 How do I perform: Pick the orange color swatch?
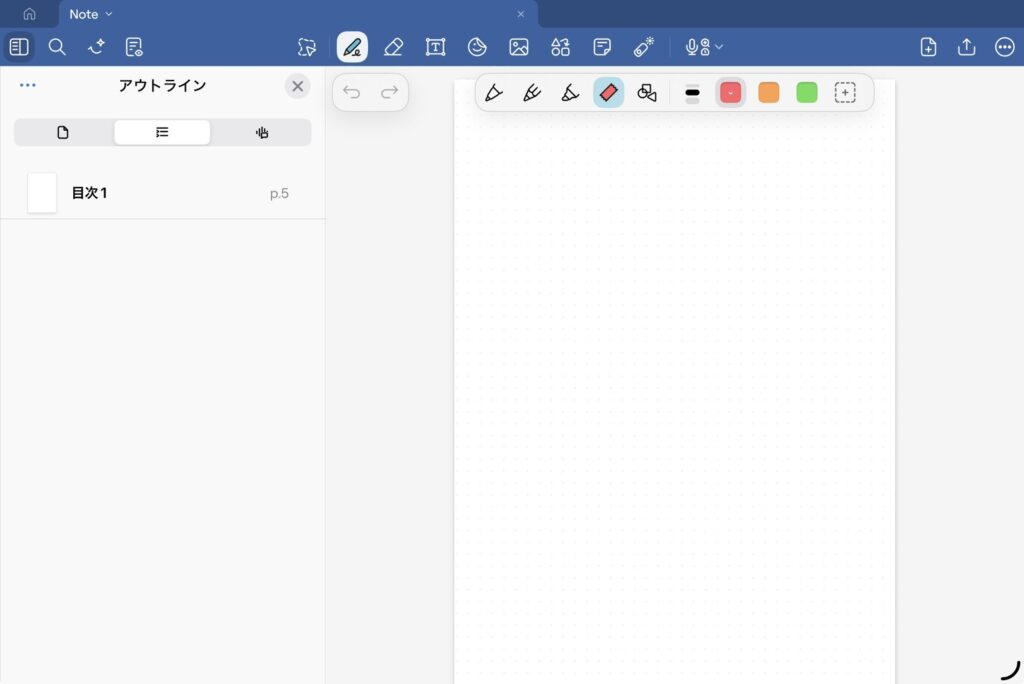(x=768, y=93)
